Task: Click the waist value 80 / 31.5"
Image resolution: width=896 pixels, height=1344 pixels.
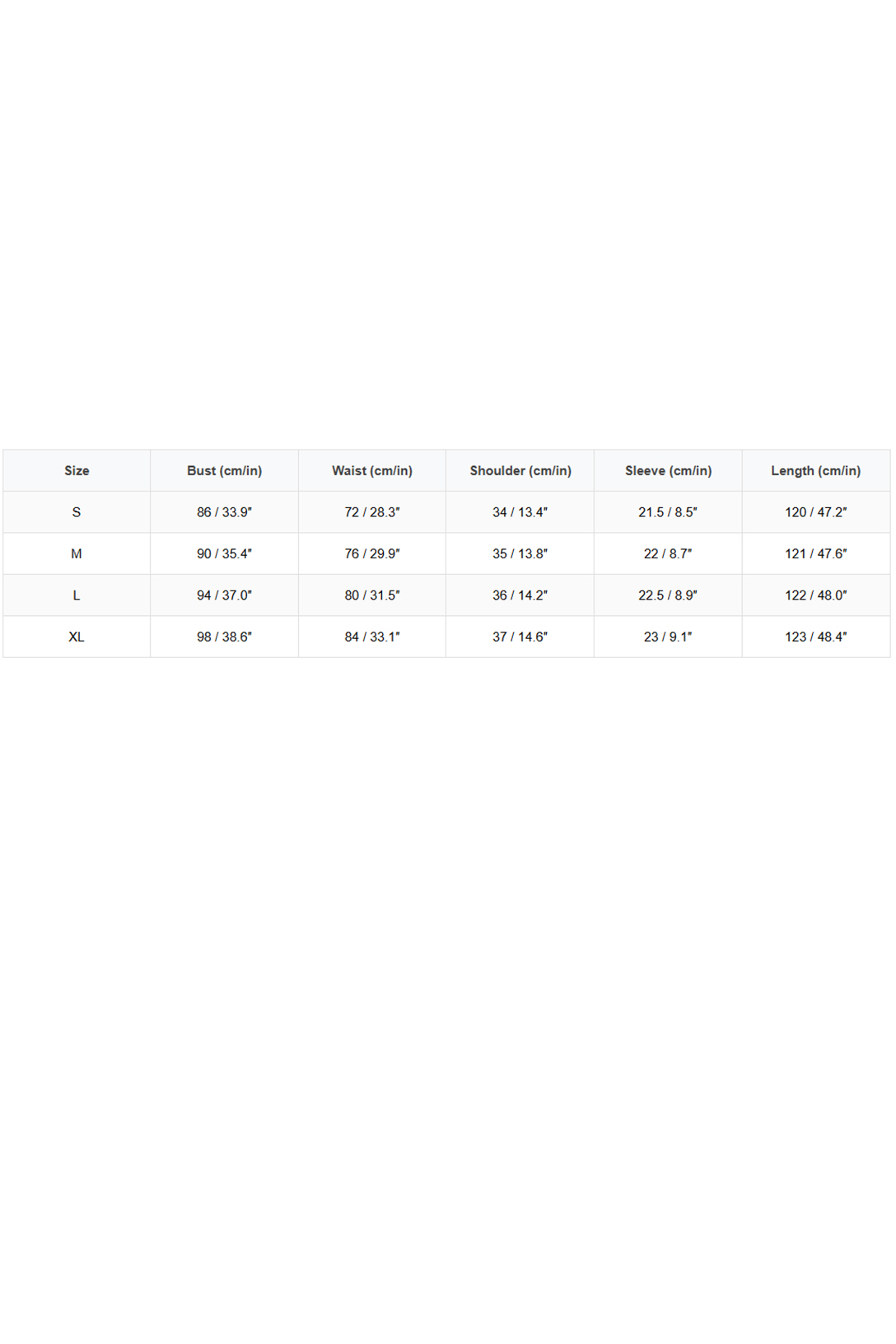Action: [x=372, y=595]
